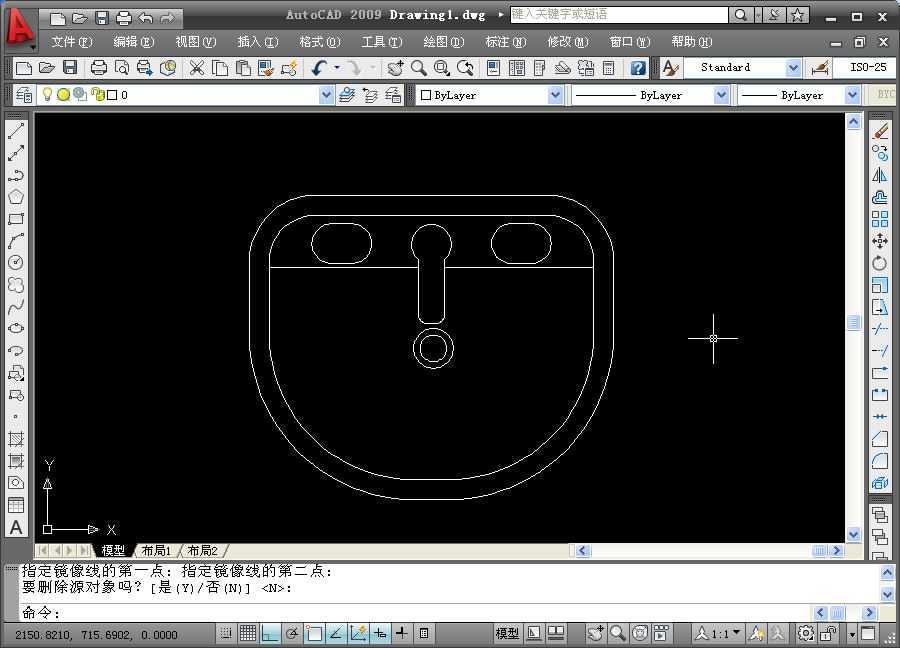The image size is (900, 648).
Task: Open the DesignCenter palette
Action: click(517, 68)
